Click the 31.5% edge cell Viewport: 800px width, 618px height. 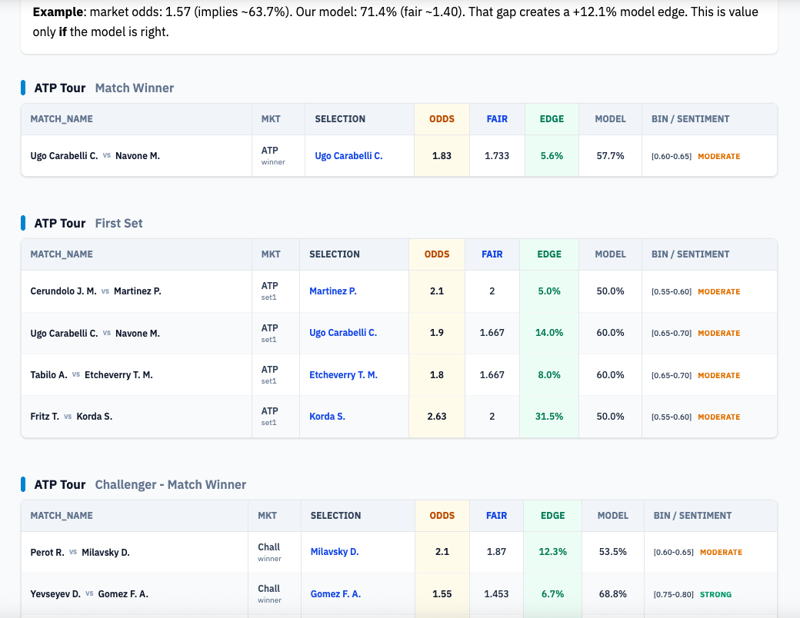tap(549, 416)
